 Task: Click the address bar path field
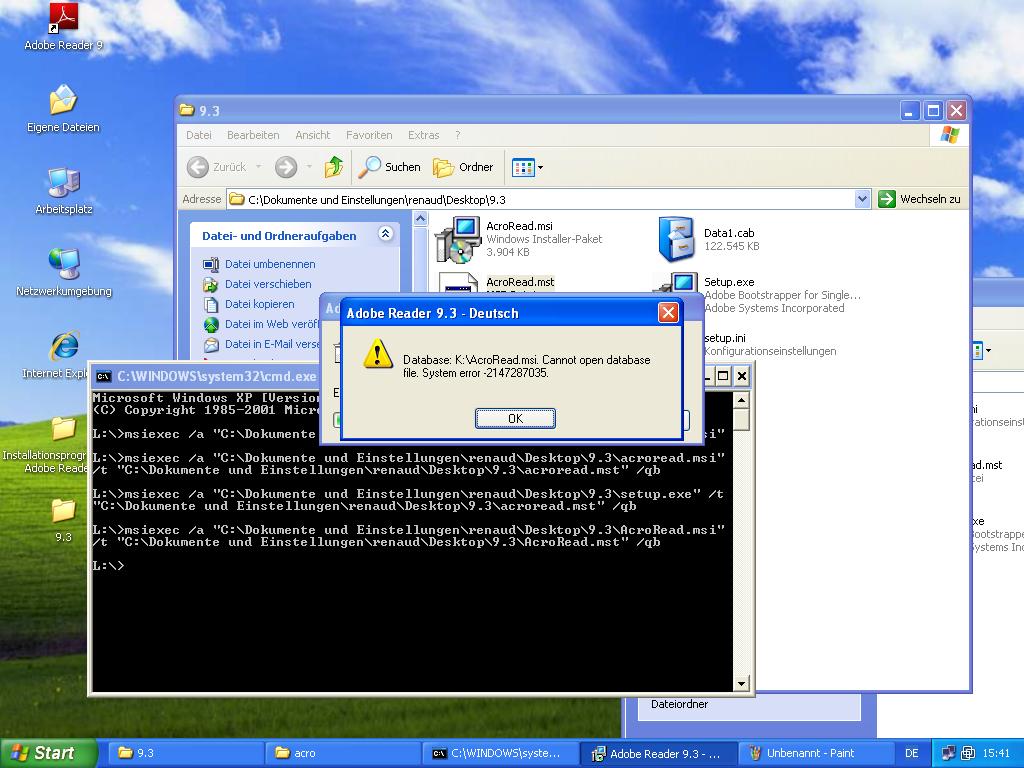541,199
